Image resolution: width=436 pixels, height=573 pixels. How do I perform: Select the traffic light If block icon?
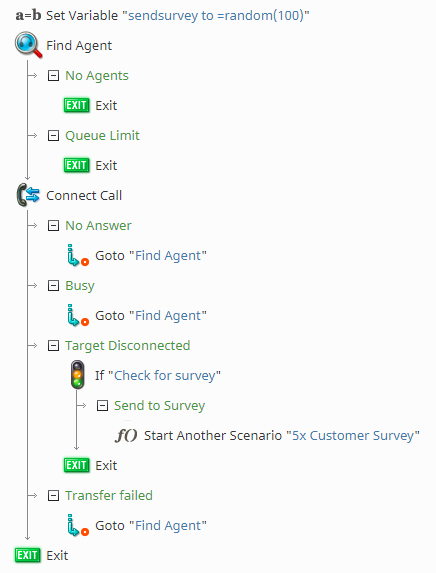point(77,375)
